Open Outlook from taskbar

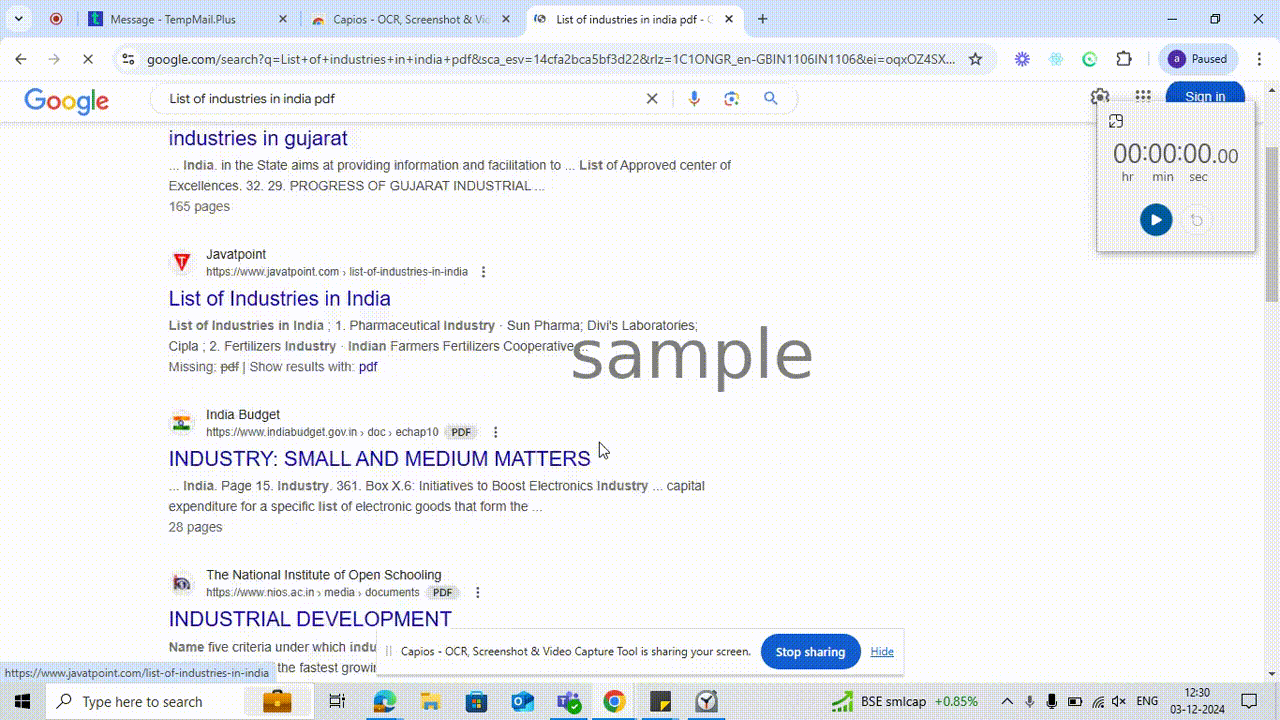coord(523,702)
